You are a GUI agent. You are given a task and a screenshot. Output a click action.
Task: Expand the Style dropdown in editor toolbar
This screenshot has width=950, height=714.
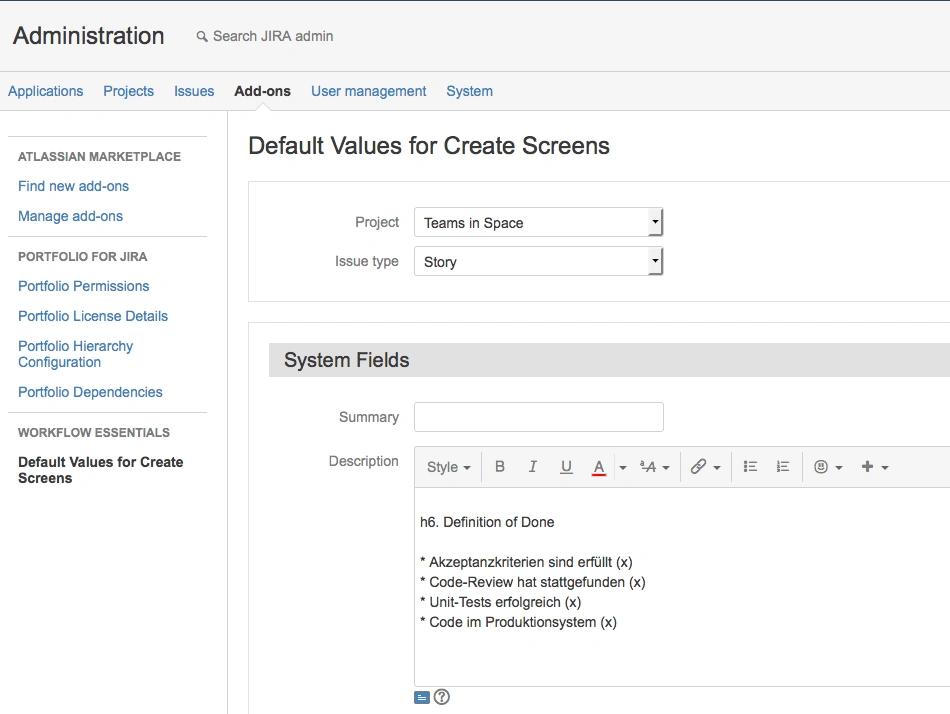[448, 467]
